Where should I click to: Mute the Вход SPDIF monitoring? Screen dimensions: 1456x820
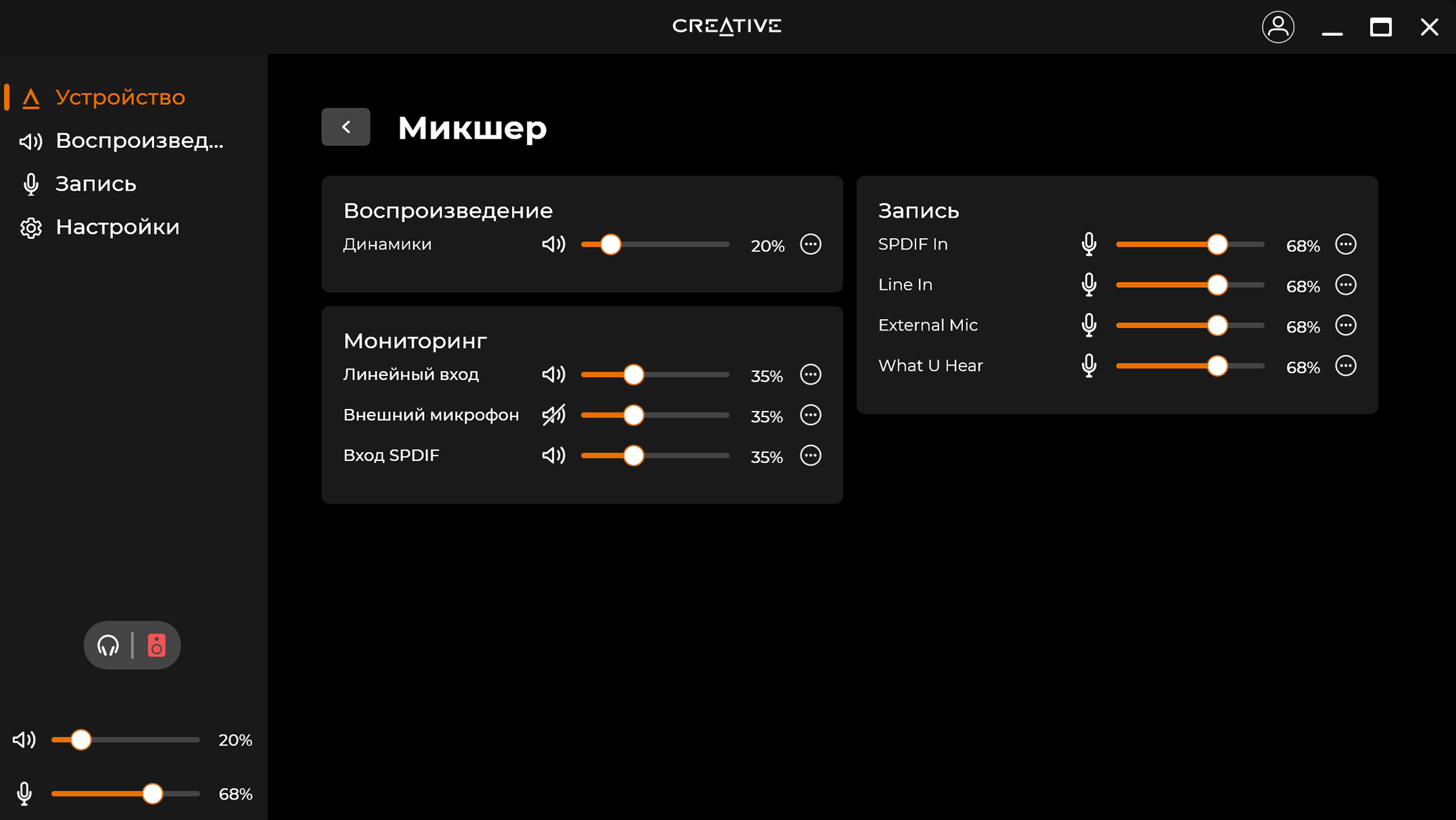point(553,456)
